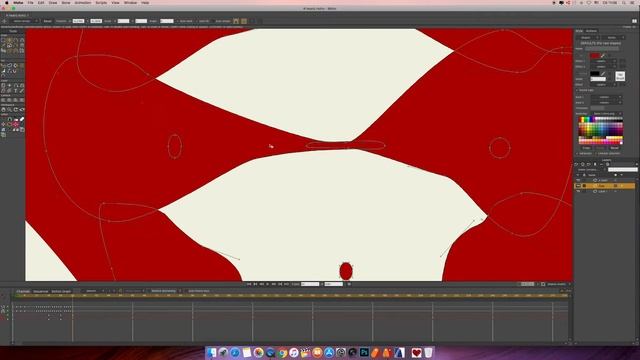Open the Styles dropdown in Style panel
Screen dimensions: 640x360
[x=613, y=38]
